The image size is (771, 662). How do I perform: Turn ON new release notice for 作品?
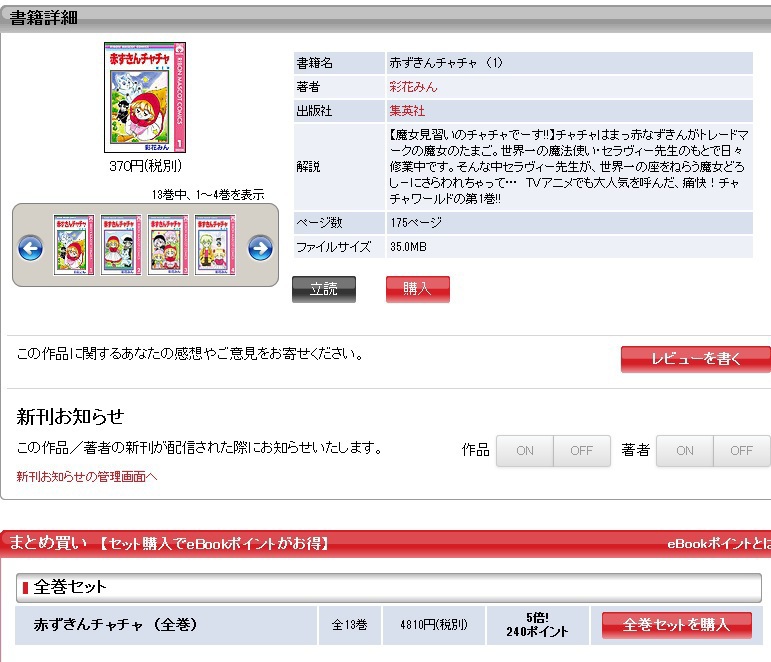coord(525,451)
